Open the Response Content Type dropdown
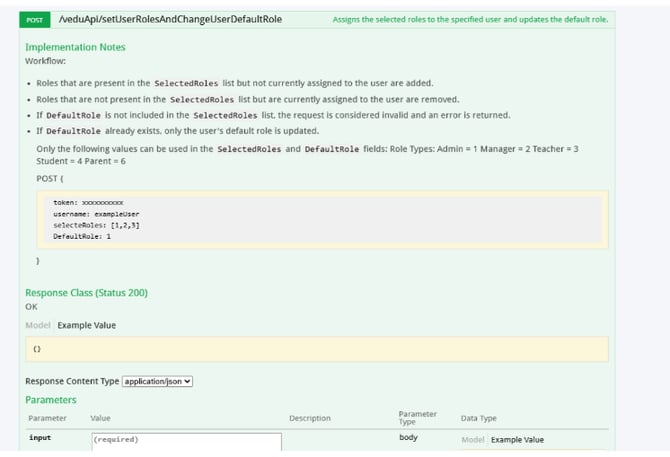The width and height of the screenshot is (670, 457). coord(157,381)
